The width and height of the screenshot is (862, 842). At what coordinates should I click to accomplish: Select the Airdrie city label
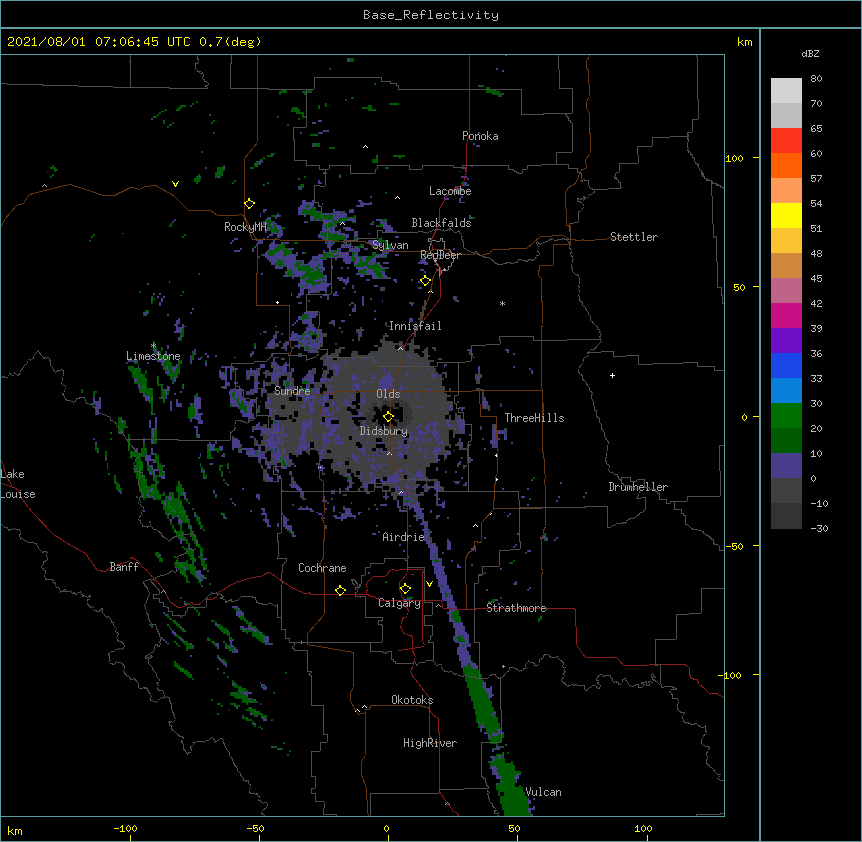(403, 537)
